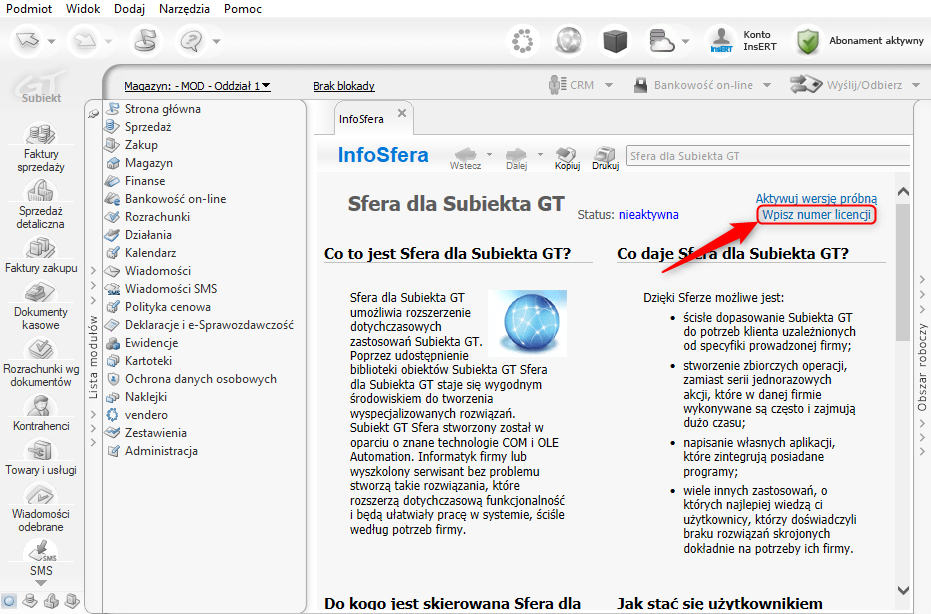Open Sprzedaż detaliczna shortcut

pyautogui.click(x=41, y=204)
